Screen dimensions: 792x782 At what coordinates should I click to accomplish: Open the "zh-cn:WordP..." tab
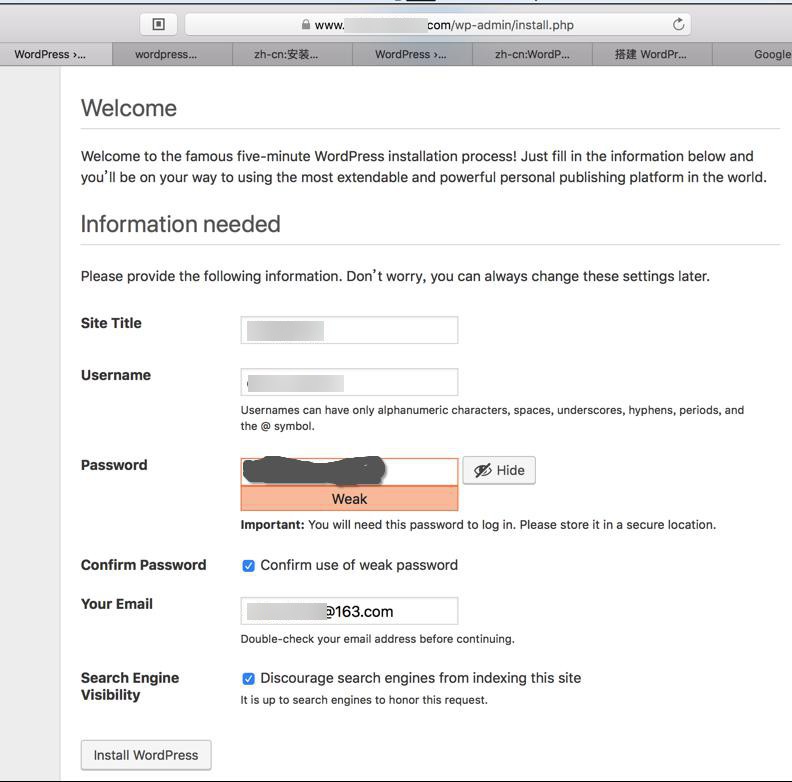point(532,54)
